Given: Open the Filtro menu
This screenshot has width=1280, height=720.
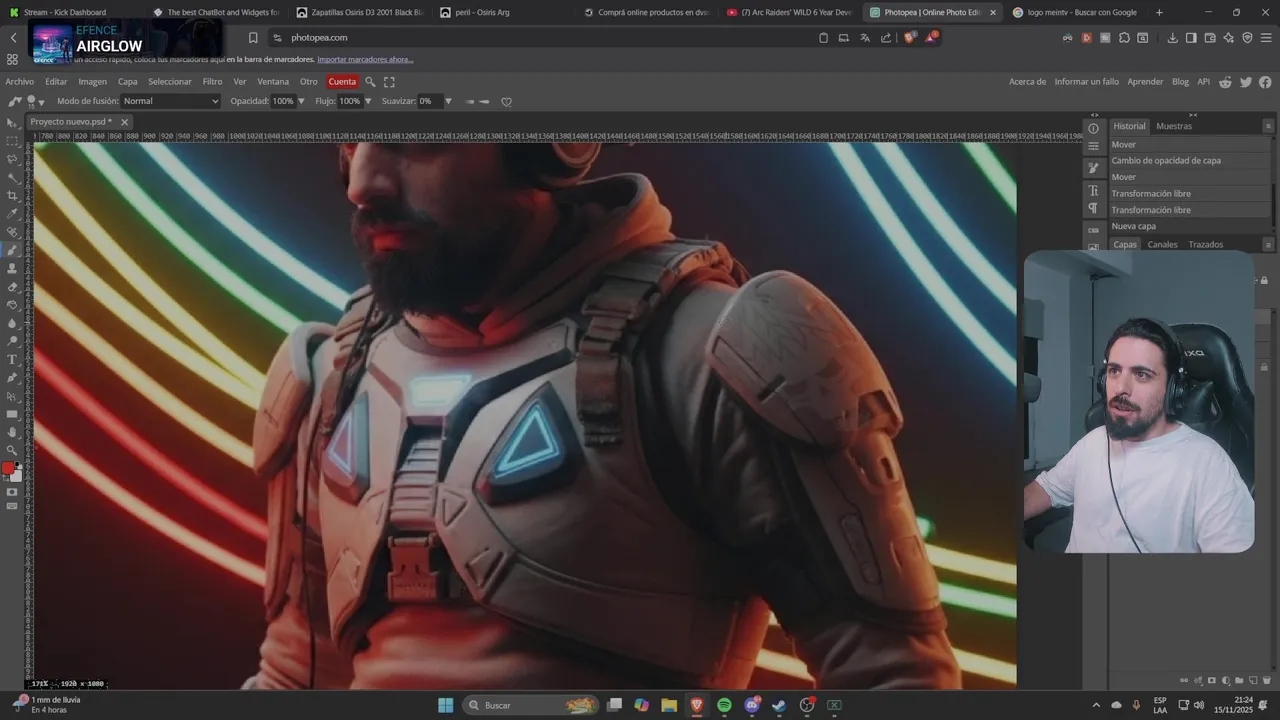Looking at the screenshot, I should coord(212,82).
